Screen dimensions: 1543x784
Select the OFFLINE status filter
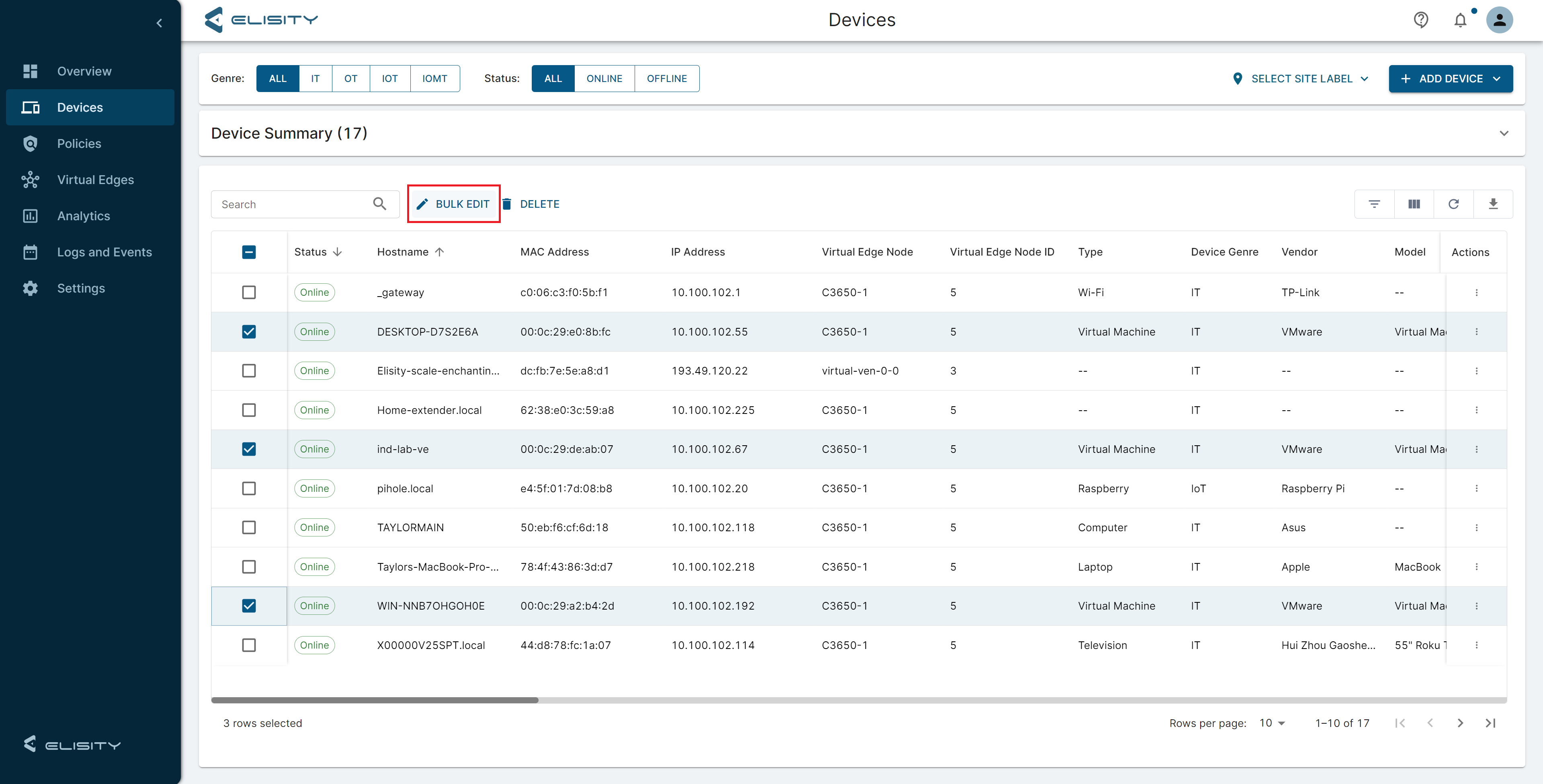click(667, 78)
